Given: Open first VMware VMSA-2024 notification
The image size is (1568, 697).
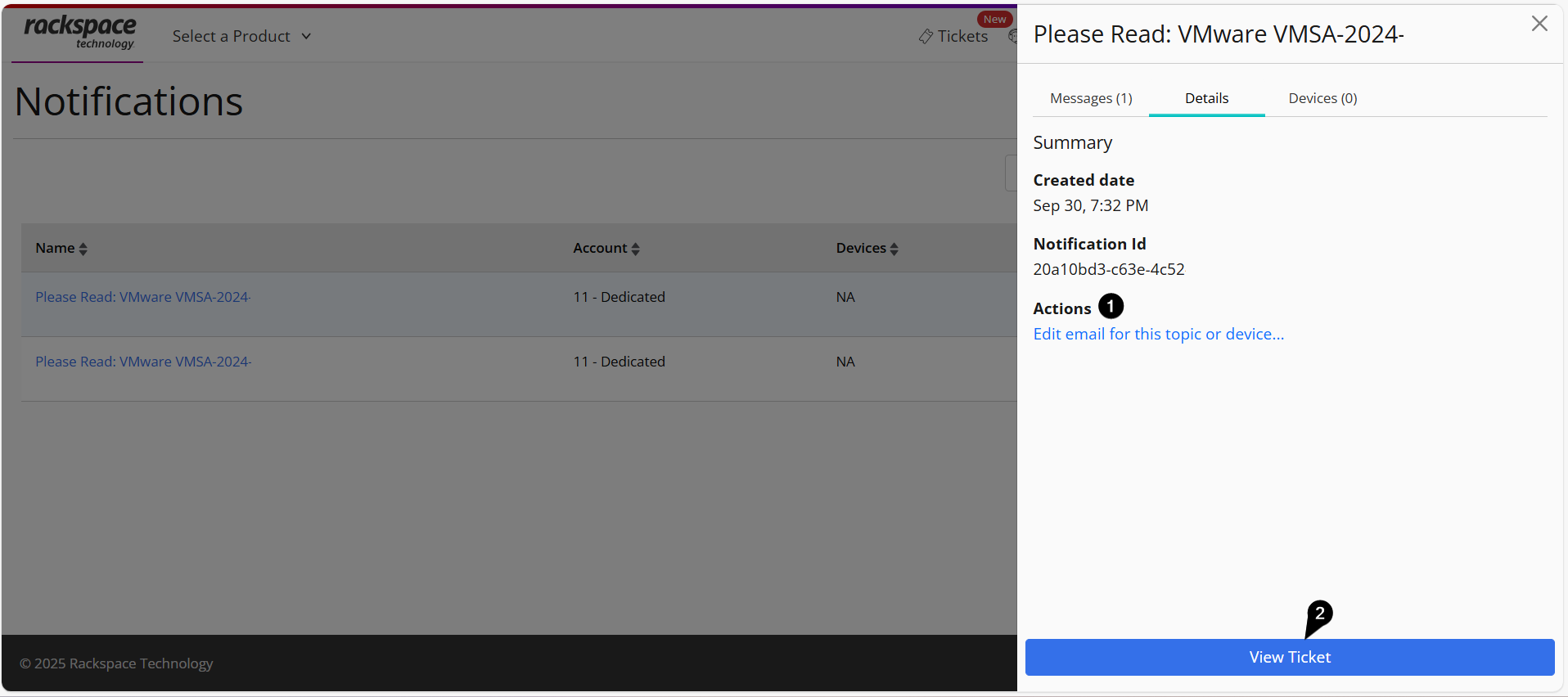Looking at the screenshot, I should [x=143, y=297].
